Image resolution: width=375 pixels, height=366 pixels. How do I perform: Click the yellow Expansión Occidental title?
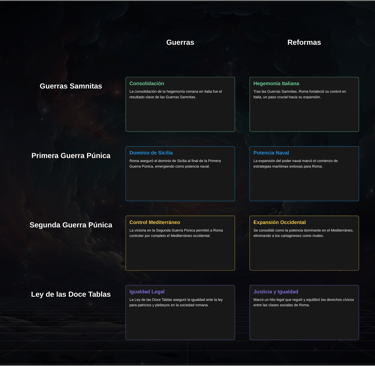coord(279,222)
